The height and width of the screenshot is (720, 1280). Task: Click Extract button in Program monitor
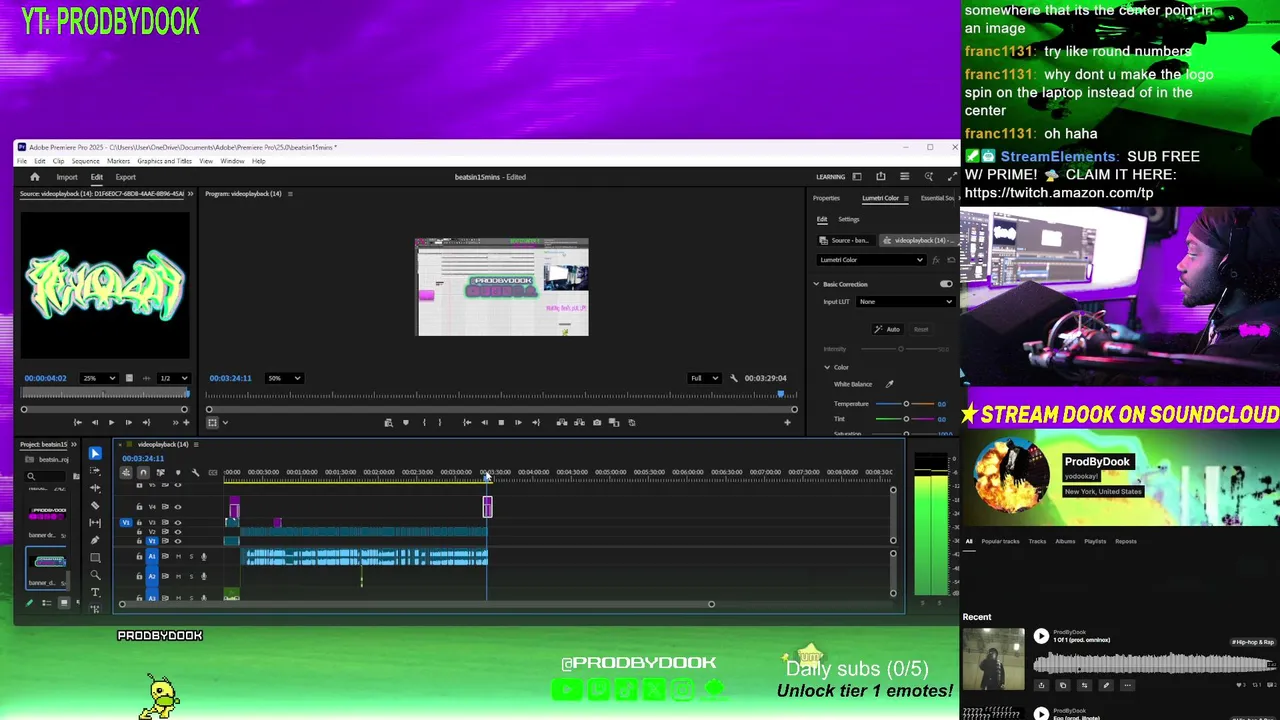click(579, 422)
